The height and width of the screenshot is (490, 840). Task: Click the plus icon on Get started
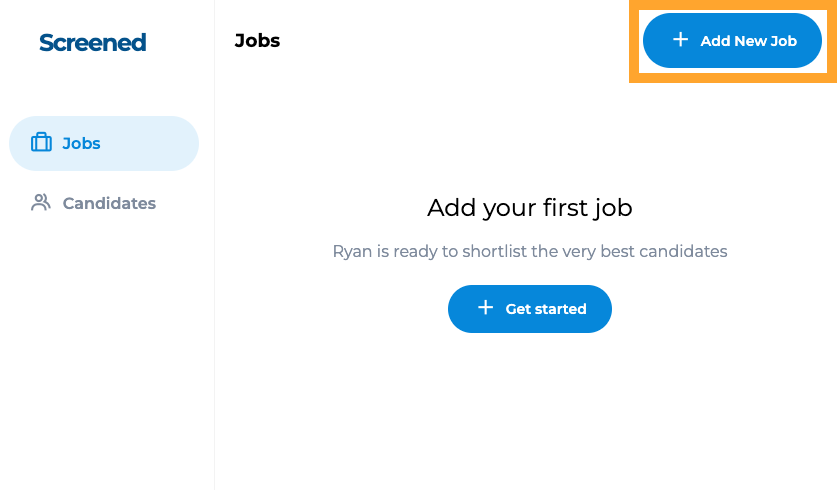(x=486, y=308)
